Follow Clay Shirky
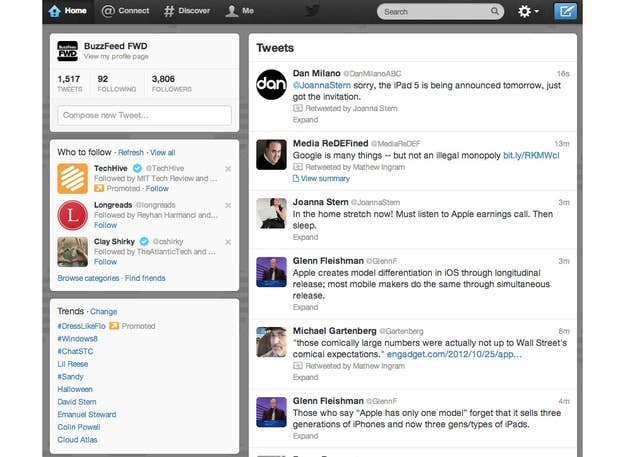Viewport: 625px width, 457px height. click(105, 262)
